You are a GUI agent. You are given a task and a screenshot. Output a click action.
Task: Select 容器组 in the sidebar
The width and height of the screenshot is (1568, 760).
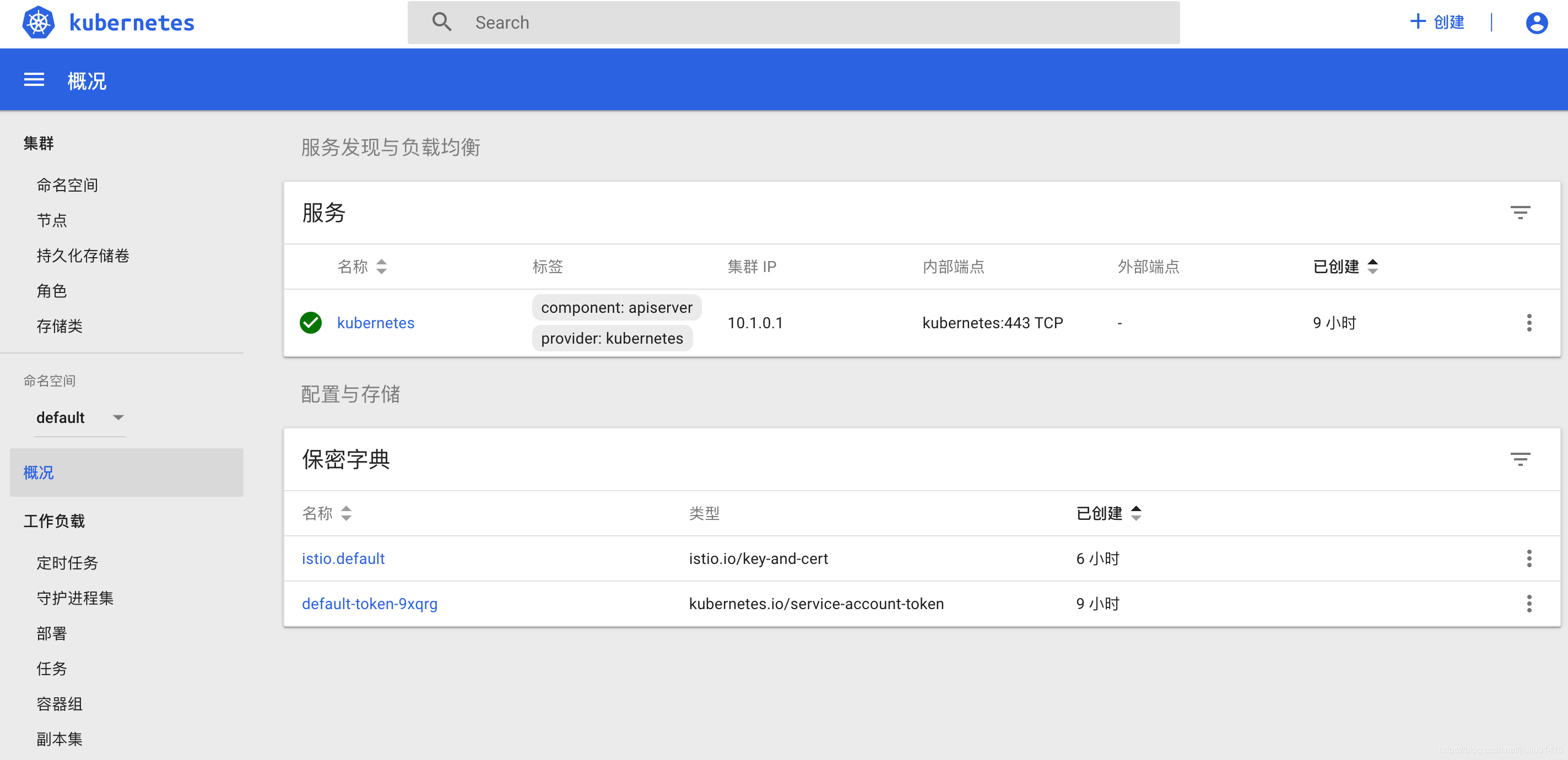(x=59, y=703)
